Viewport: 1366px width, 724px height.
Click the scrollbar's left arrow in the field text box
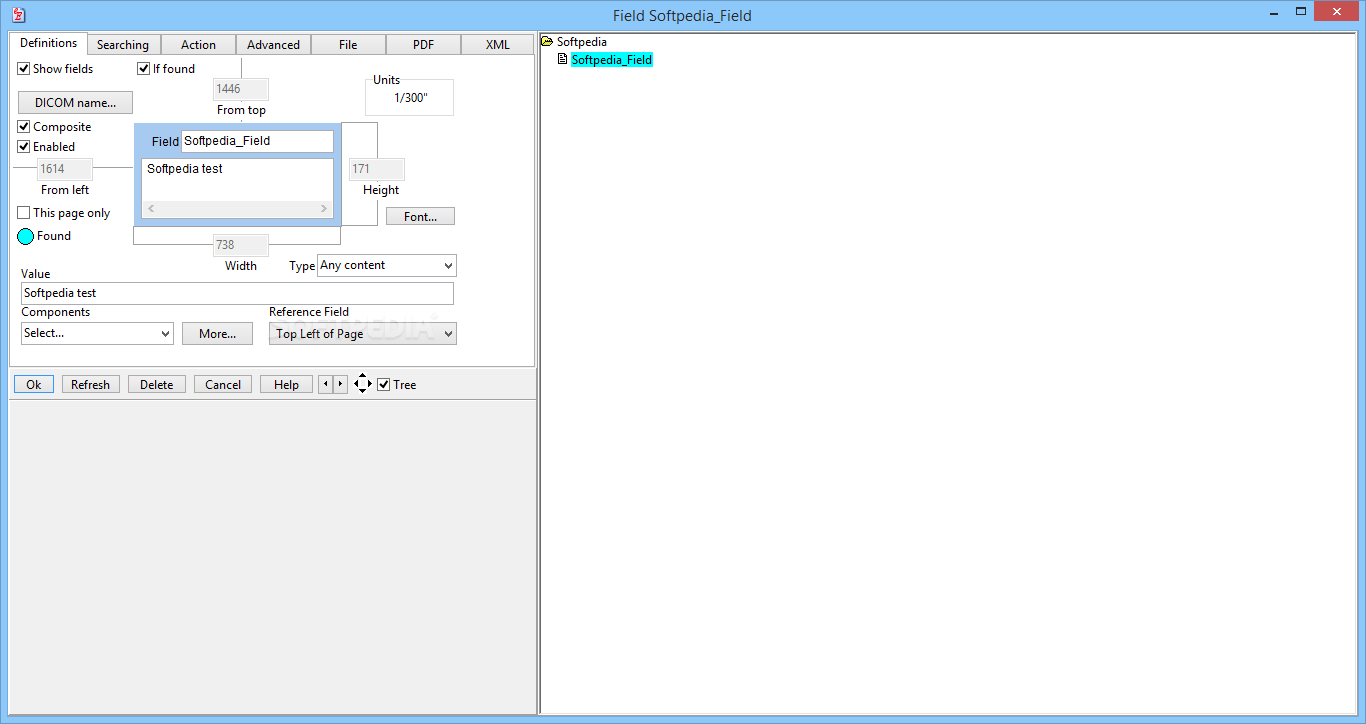coord(151,209)
